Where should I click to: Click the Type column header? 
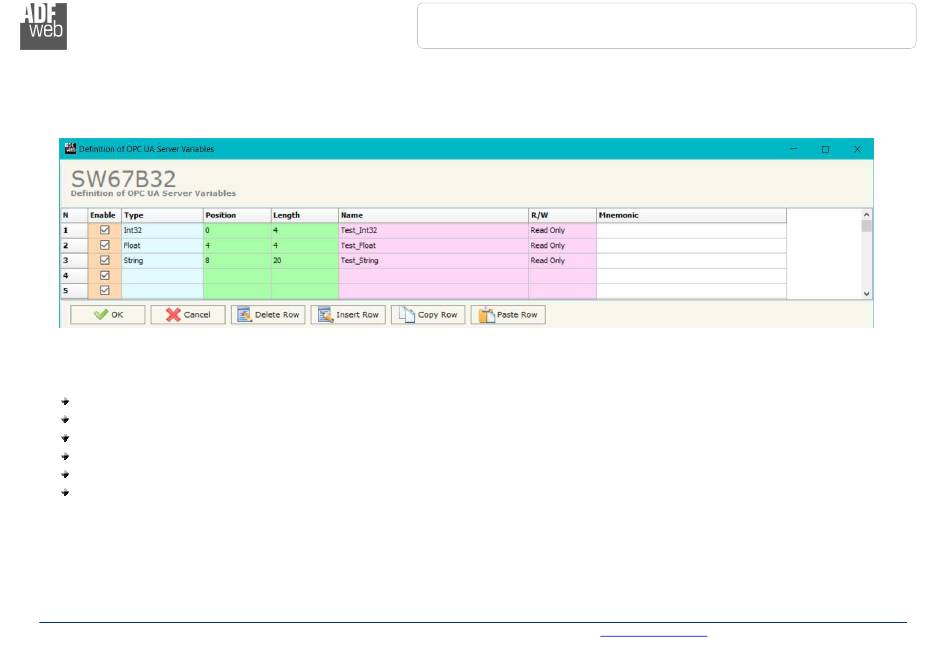pos(162,215)
